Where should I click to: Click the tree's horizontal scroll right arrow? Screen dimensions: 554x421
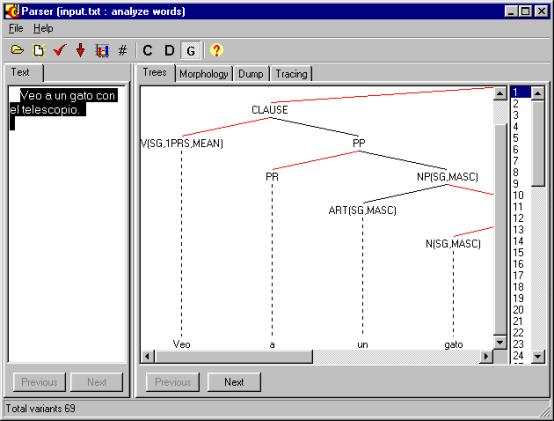pyautogui.click(x=486, y=356)
